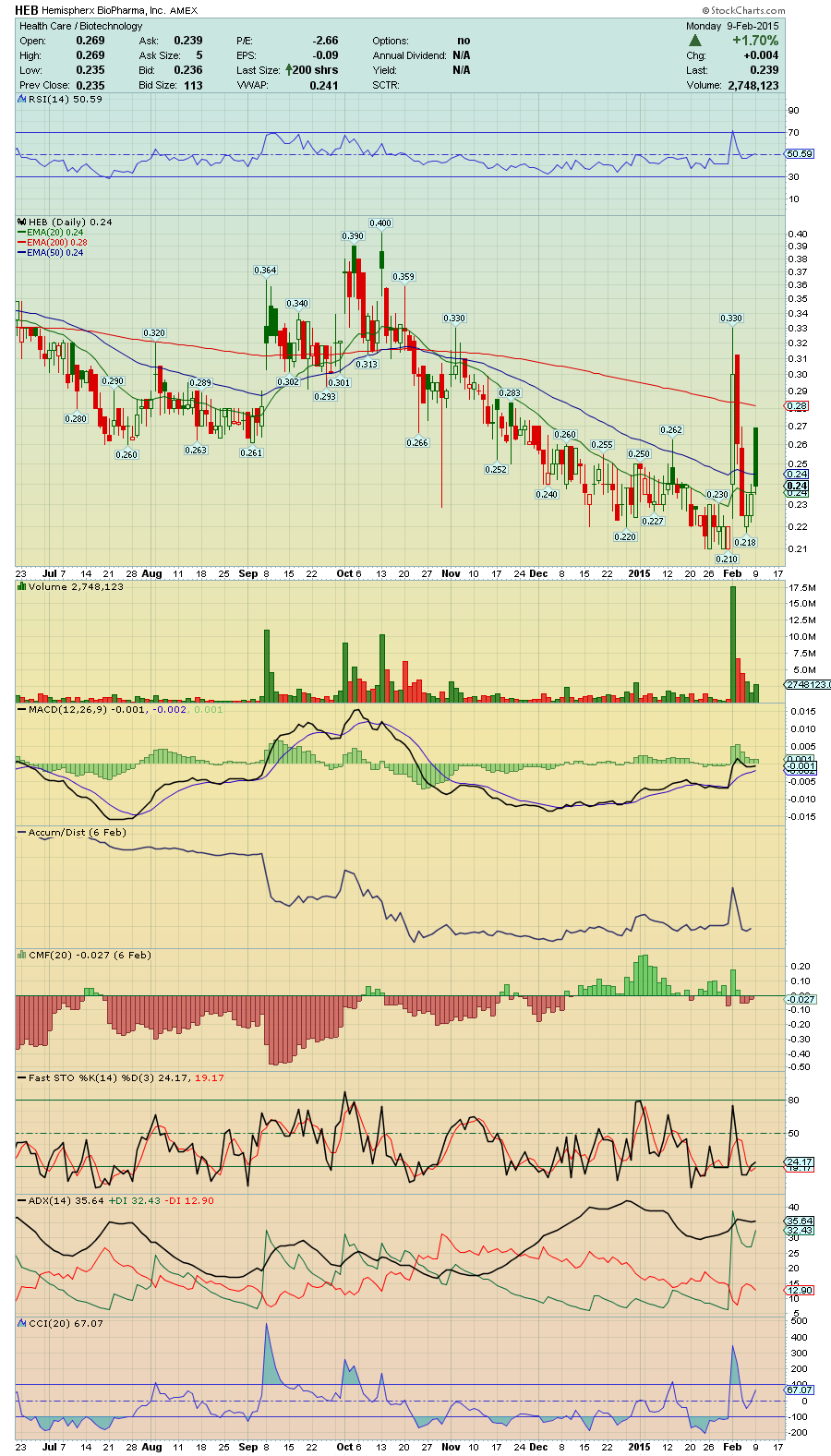The width and height of the screenshot is (831, 1456).
Task: Click the %D(3) red value 19.17
Action: [x=209, y=1078]
